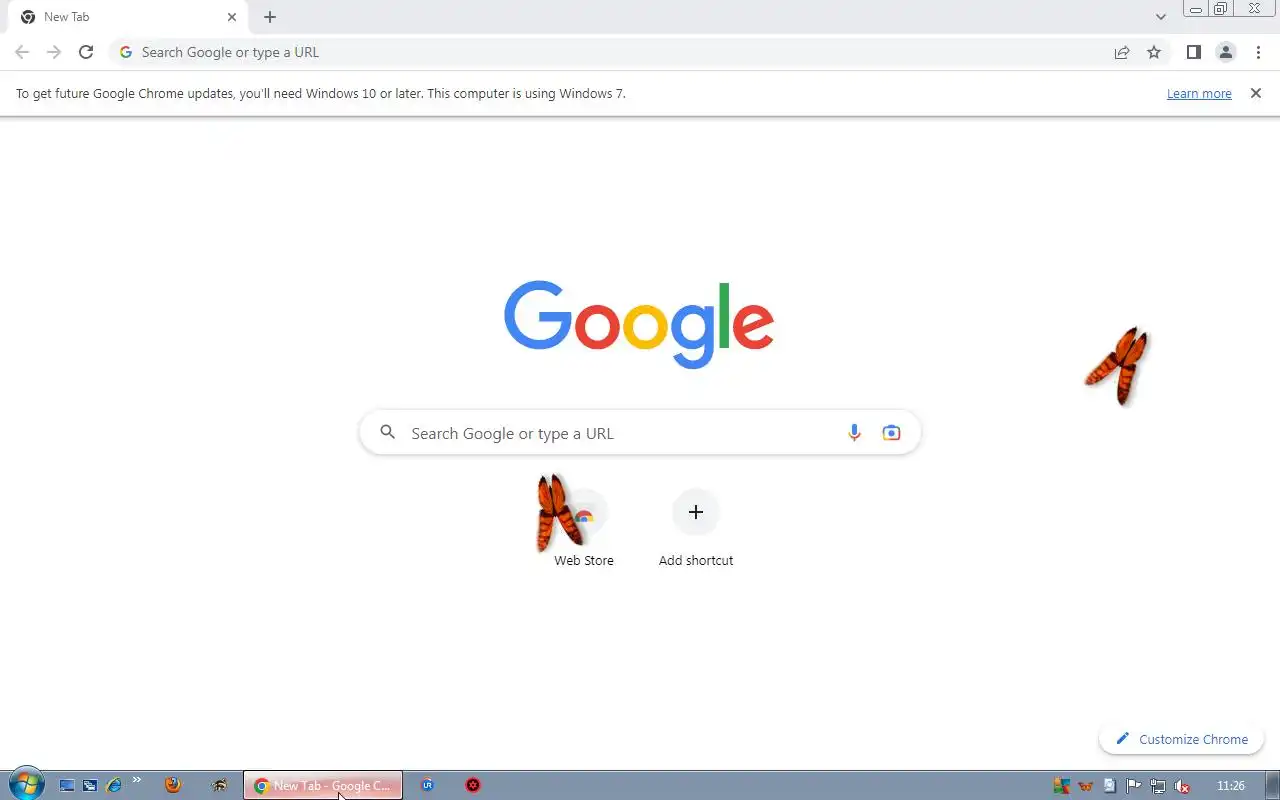Open the Chrome three-dot menu

(x=1258, y=52)
